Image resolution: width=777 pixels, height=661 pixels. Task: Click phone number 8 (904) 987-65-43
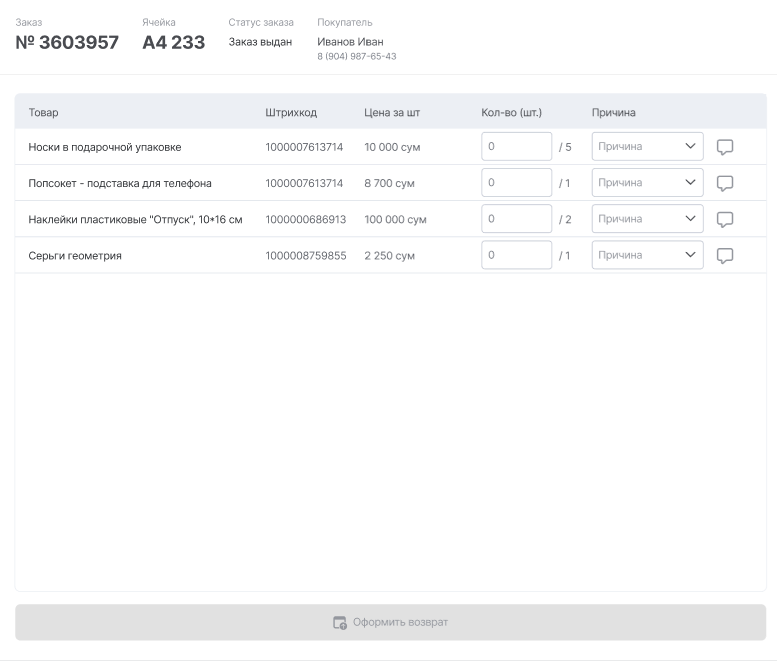357,56
